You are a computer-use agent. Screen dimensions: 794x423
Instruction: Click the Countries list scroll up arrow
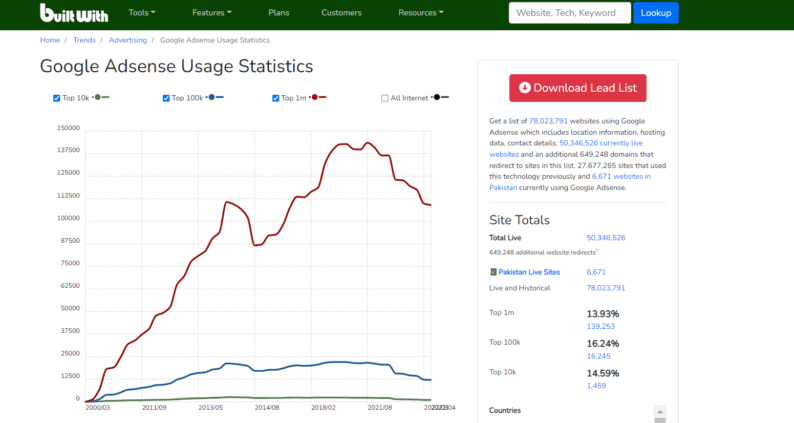tap(660, 411)
